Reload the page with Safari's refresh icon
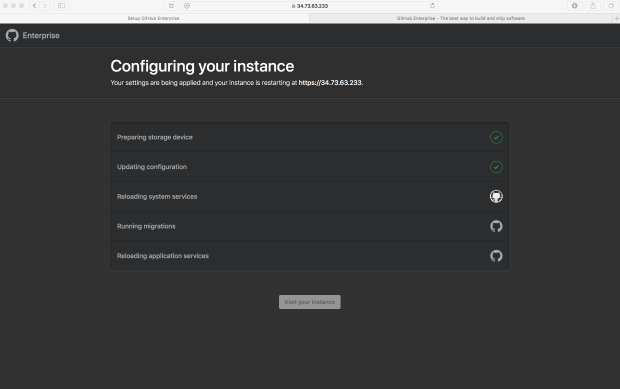This screenshot has height=389, width=620. [x=432, y=6]
